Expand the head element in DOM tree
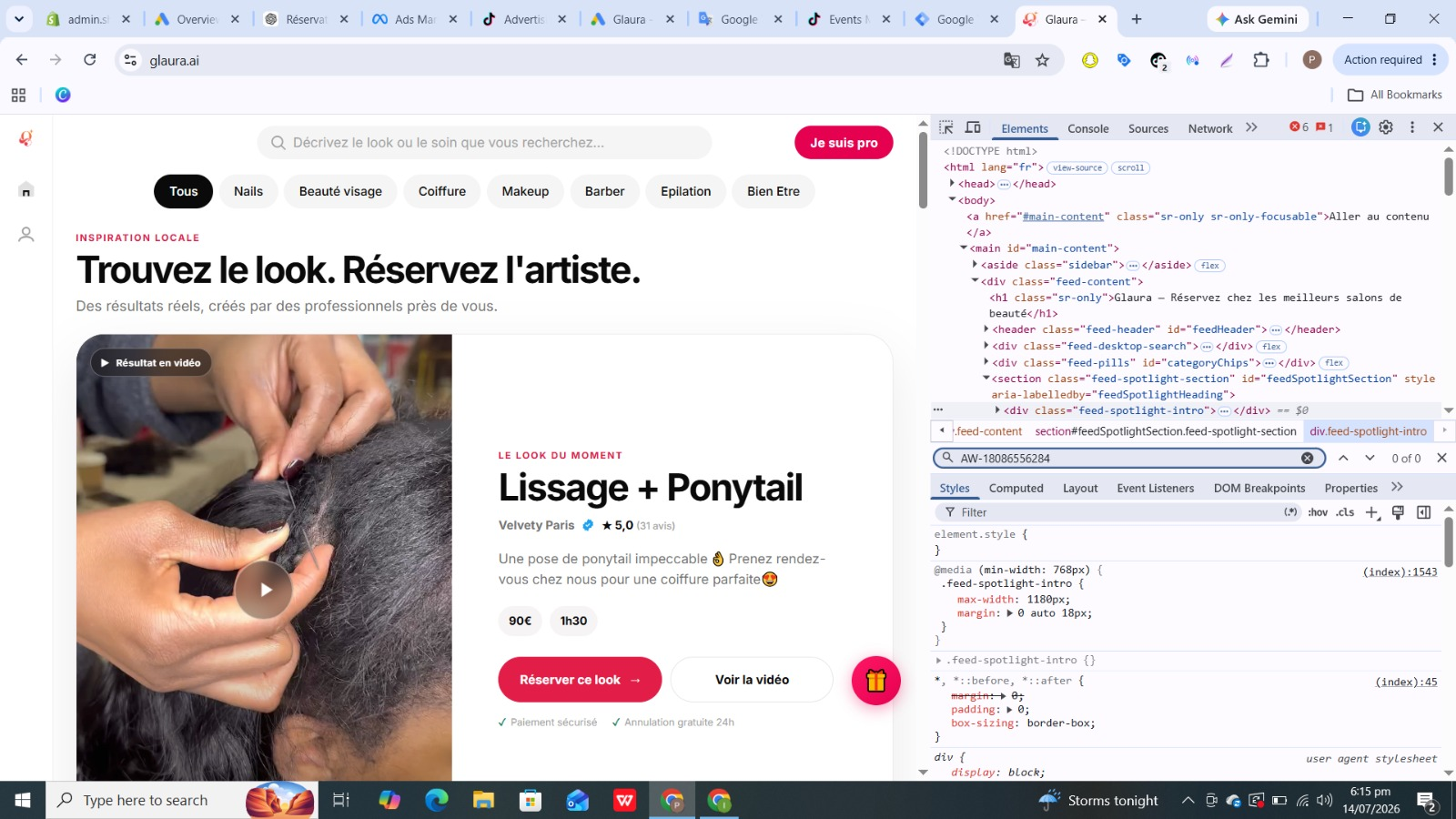 tap(953, 184)
